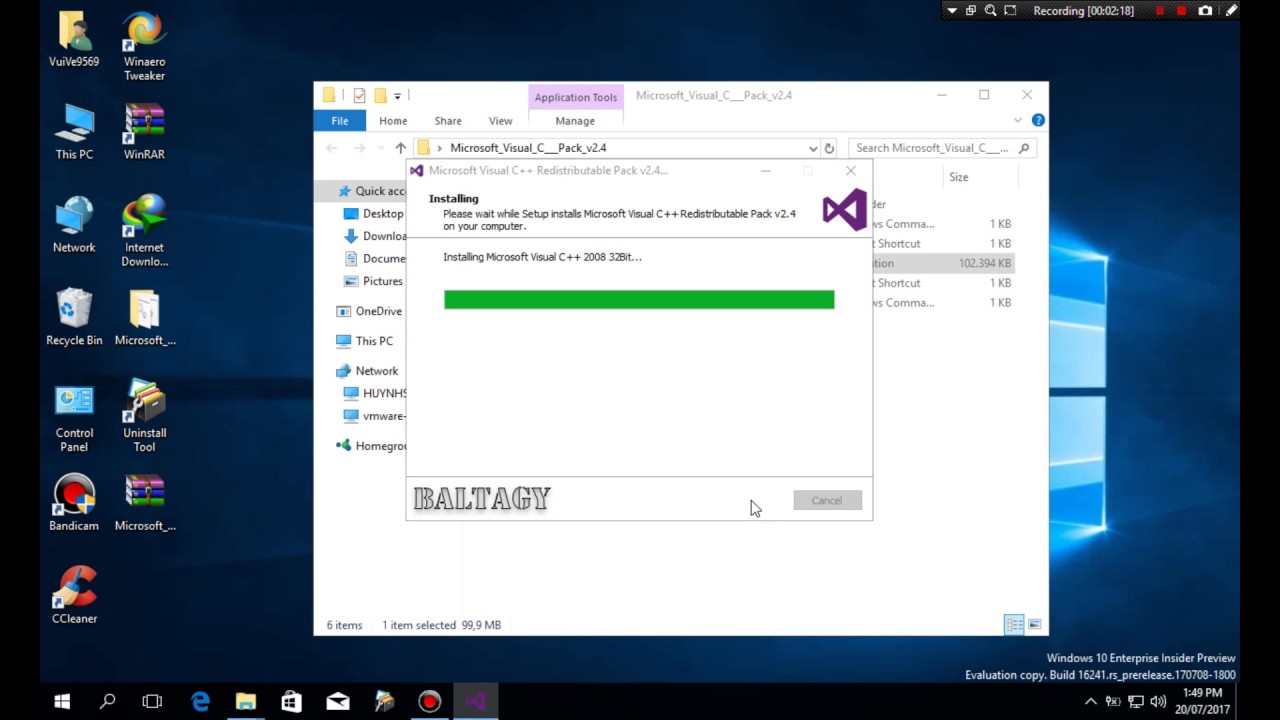Open the address bar history dropdown
Screen dimensions: 1280x720
pyautogui.click(x=813, y=148)
